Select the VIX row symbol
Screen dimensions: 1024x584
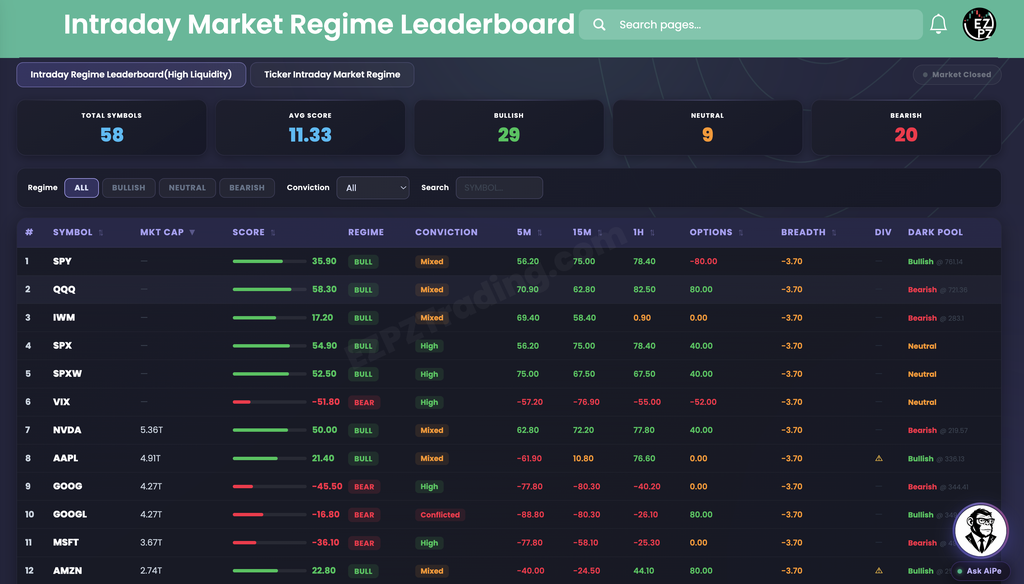(61, 402)
